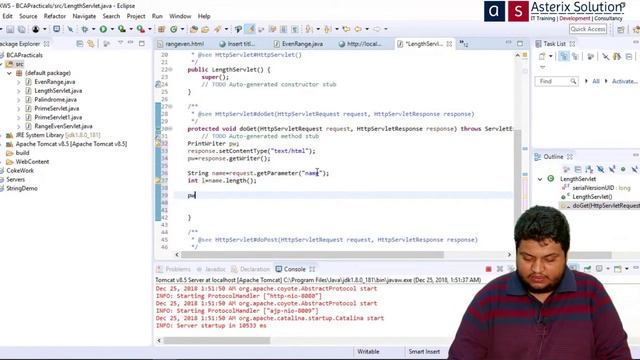The height and width of the screenshot is (360, 640).
Task: Select doGet method in Outline
Action: click(x=606, y=206)
